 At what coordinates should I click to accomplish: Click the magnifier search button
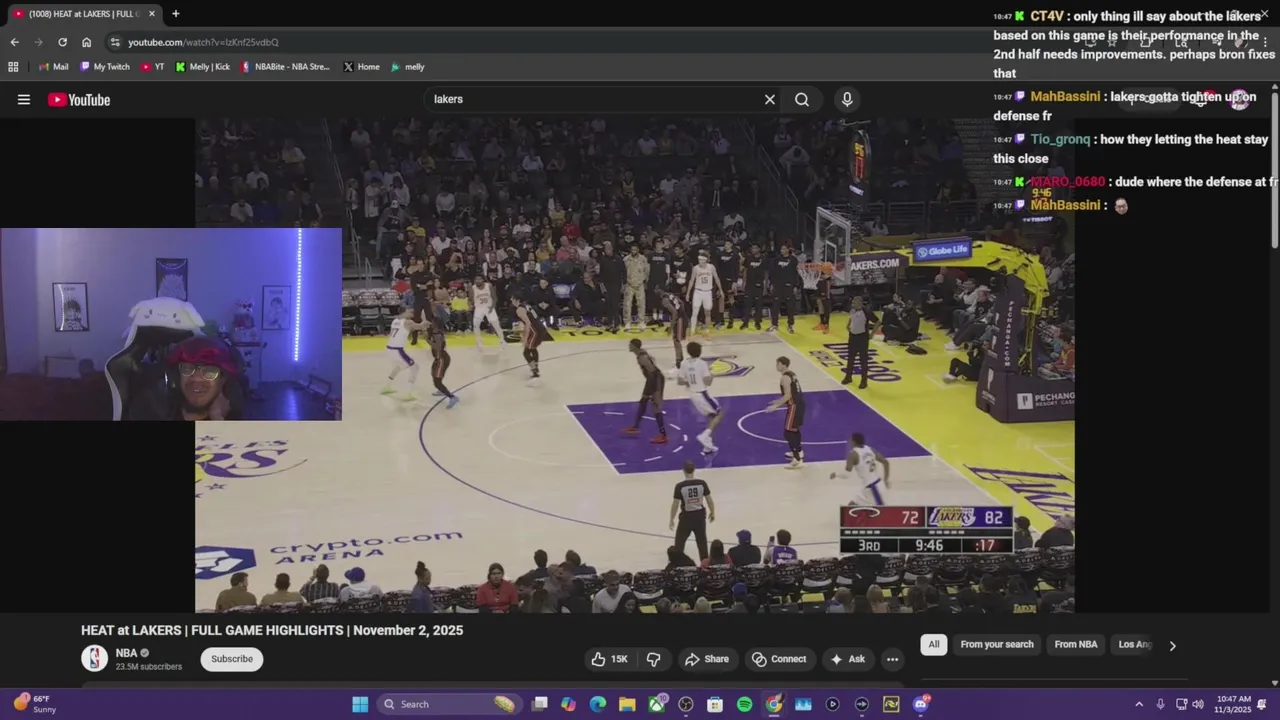tap(802, 99)
